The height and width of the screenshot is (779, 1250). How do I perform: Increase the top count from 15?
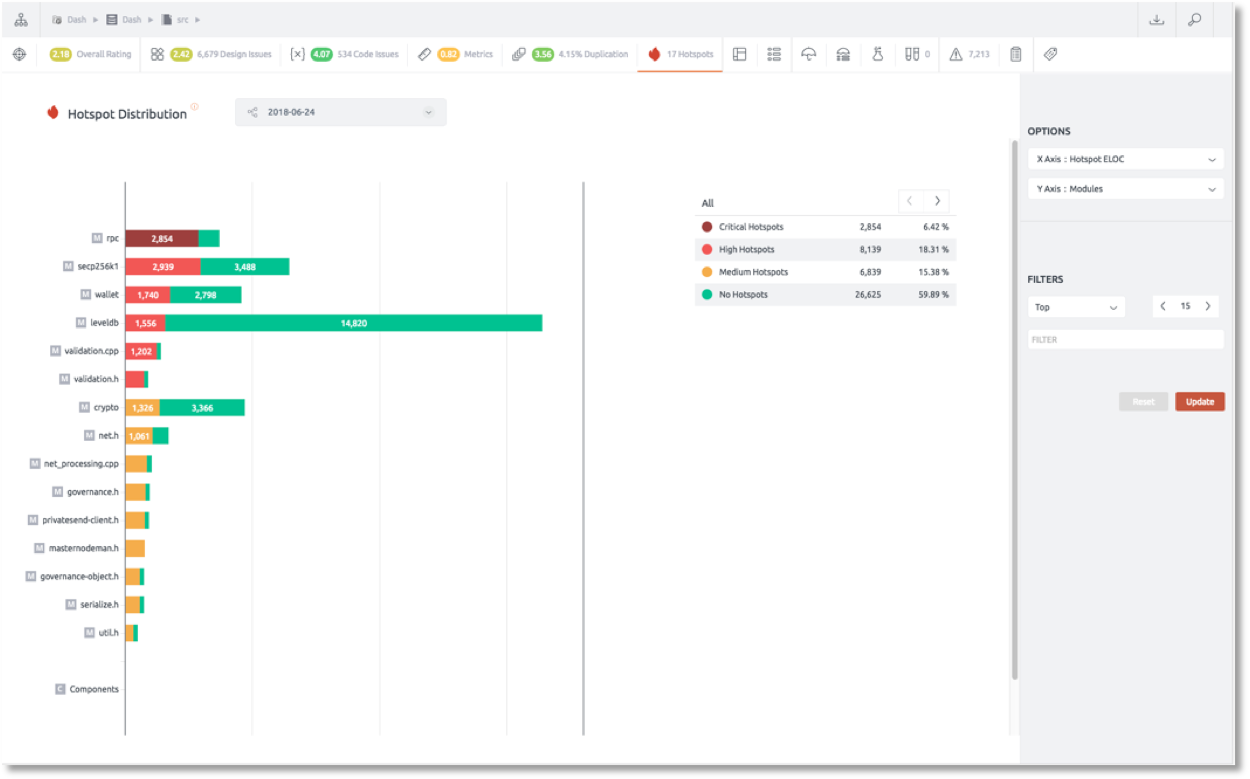[1208, 307]
